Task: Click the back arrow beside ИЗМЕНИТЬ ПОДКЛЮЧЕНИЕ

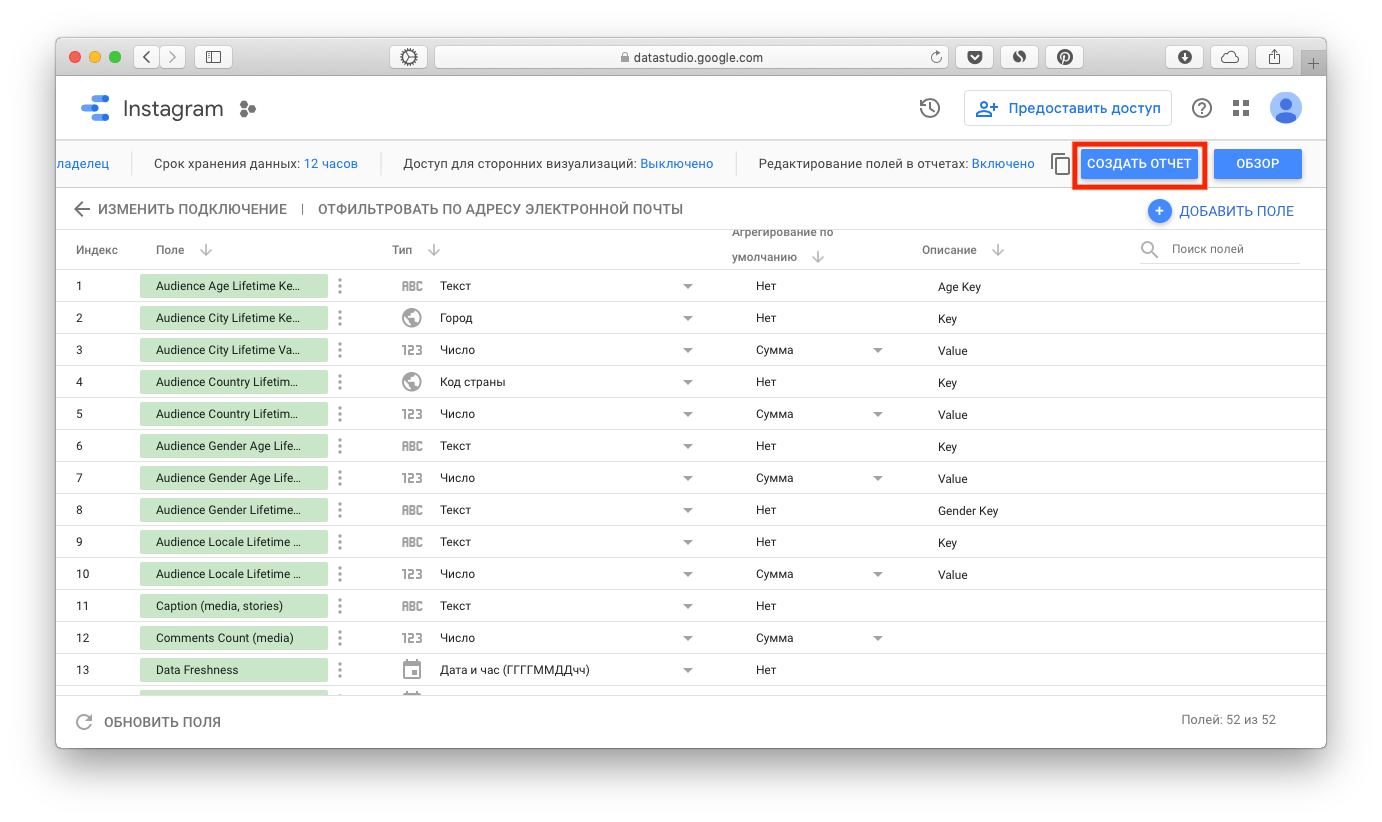Action: click(x=82, y=209)
